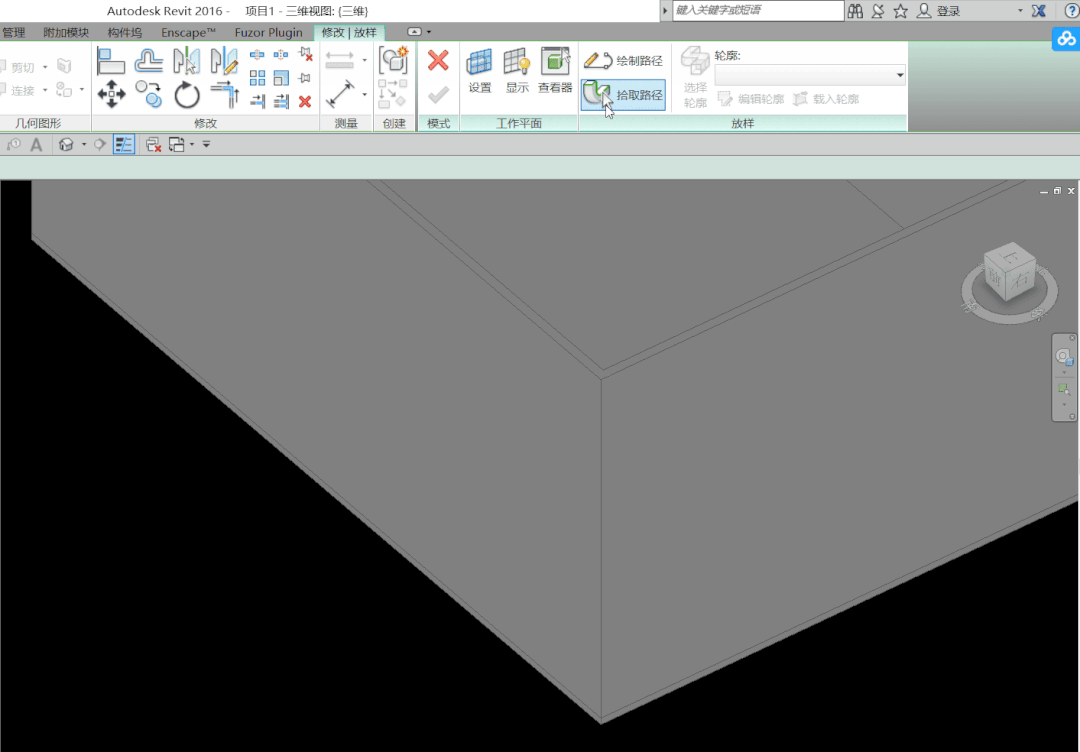Select the Copy tool icon
The height and width of the screenshot is (752, 1080).
[x=149, y=94]
